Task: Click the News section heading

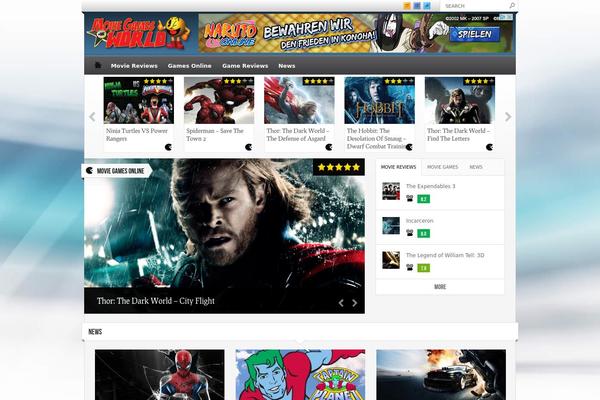Action: point(95,332)
